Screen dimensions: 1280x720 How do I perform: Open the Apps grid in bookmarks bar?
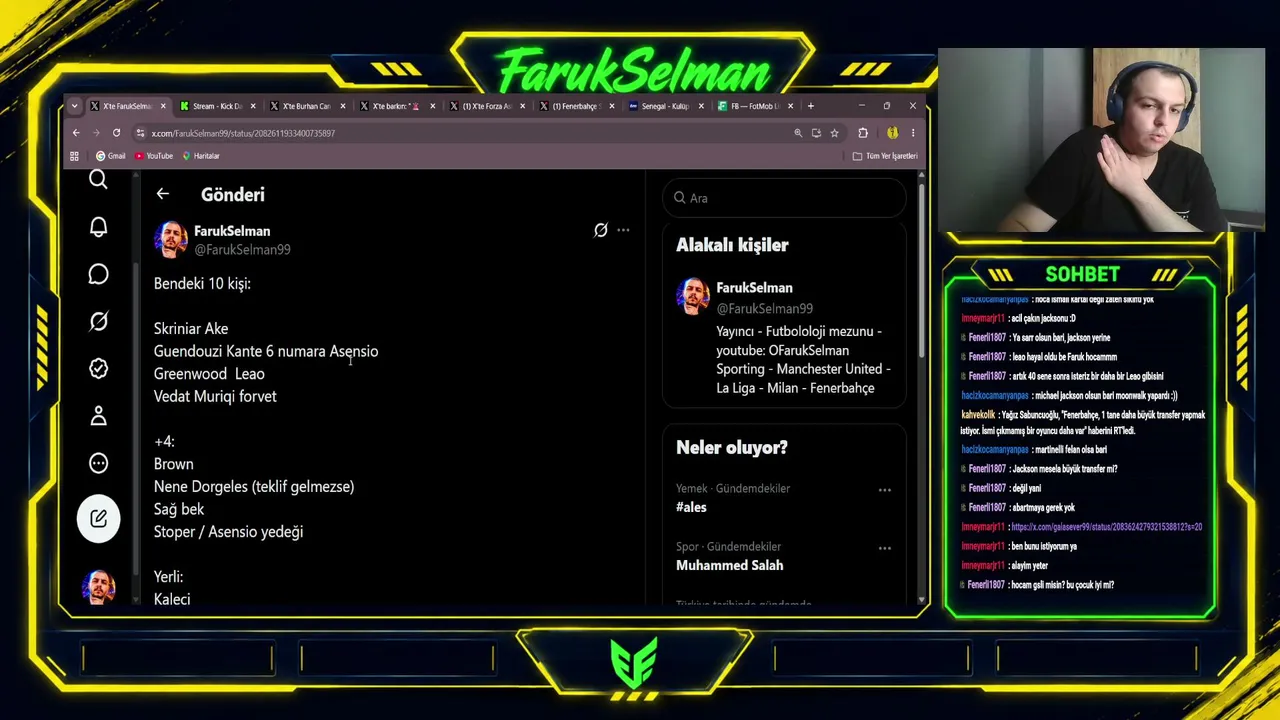click(74, 156)
